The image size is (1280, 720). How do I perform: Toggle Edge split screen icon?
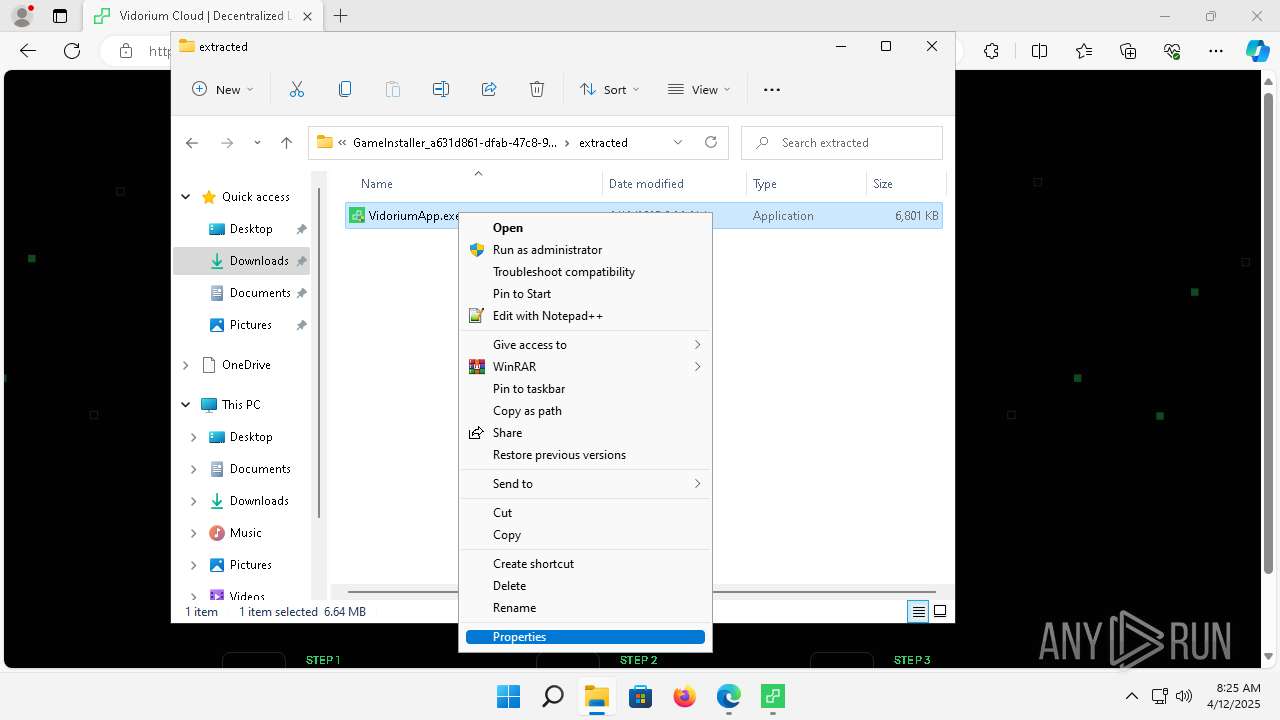pos(1039,51)
